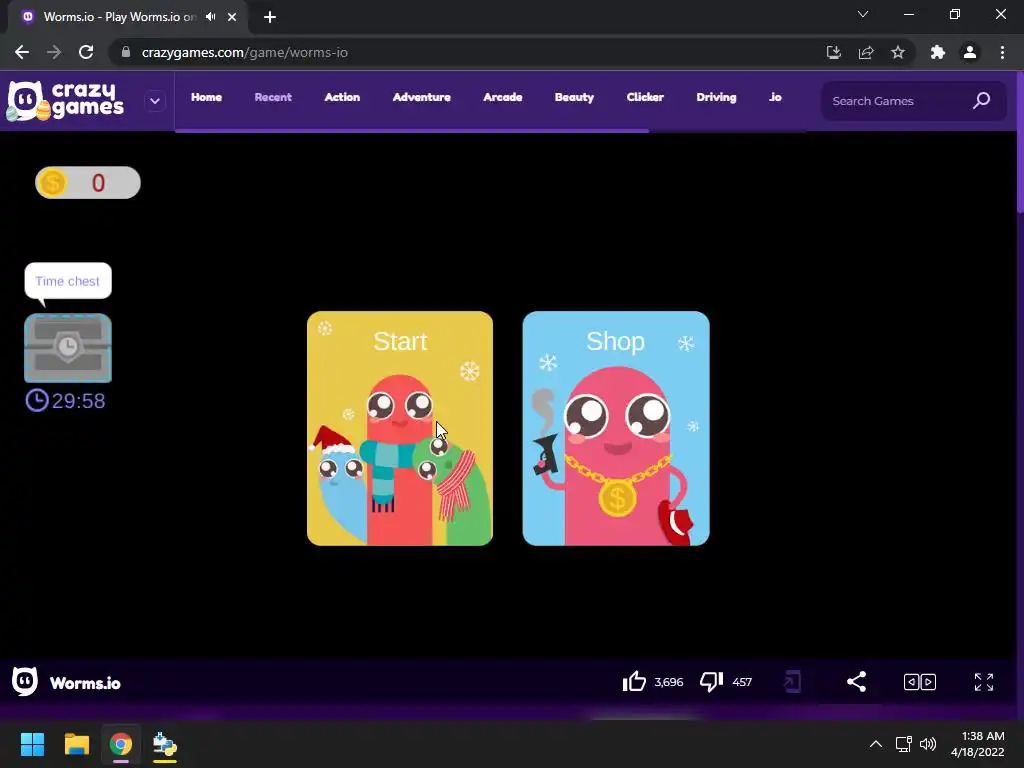The image size is (1024, 768).
Task: Browse the Beauty category
Action: coord(574,97)
